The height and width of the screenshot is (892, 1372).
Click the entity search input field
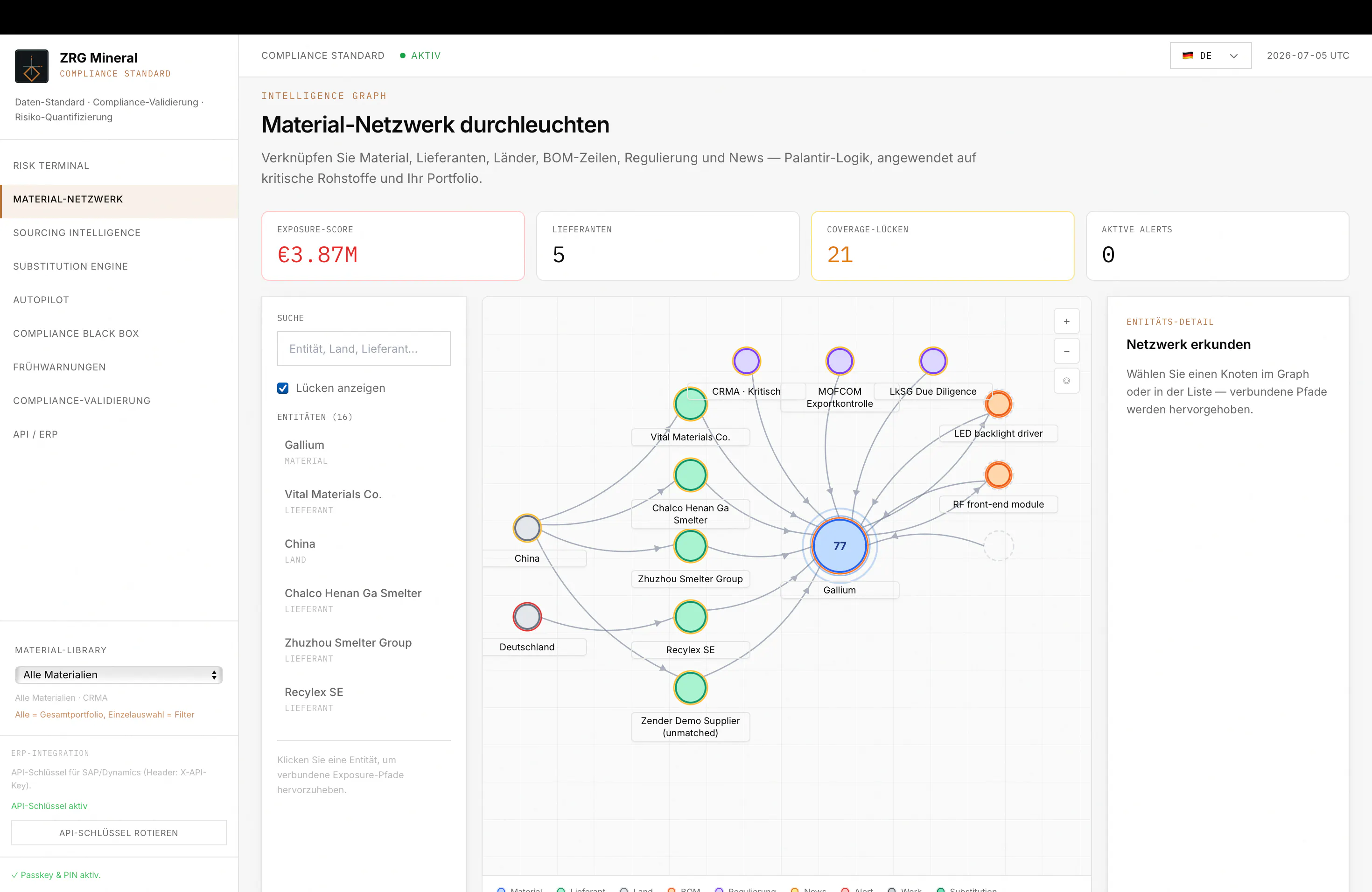point(363,348)
